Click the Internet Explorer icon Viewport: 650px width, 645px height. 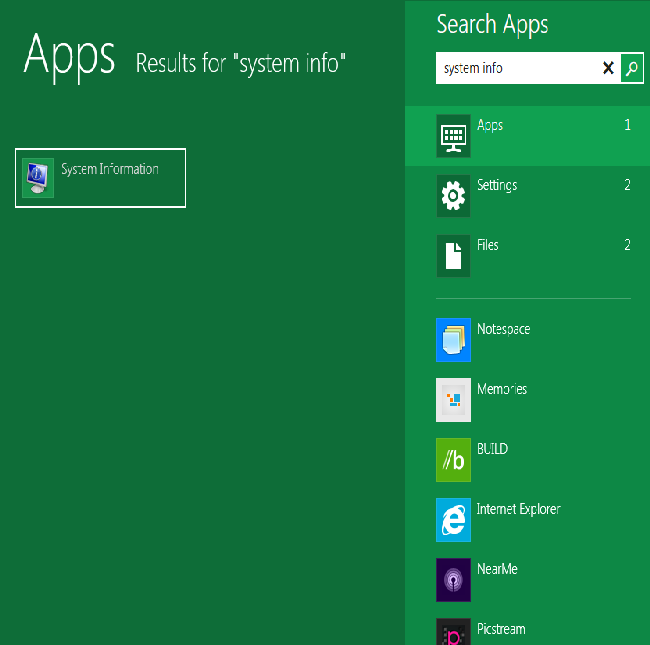[453, 520]
